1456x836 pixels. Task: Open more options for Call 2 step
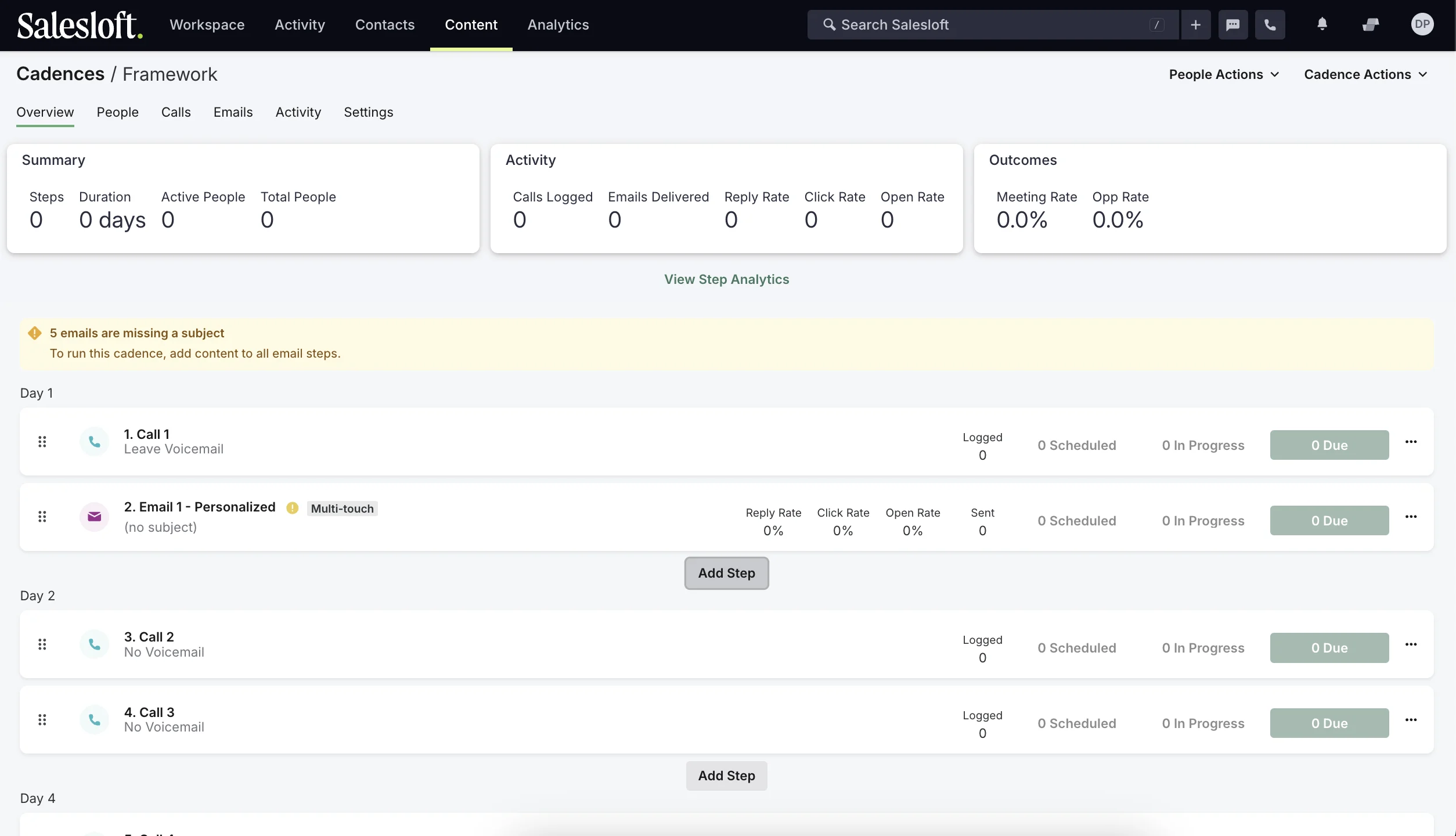pyautogui.click(x=1411, y=644)
